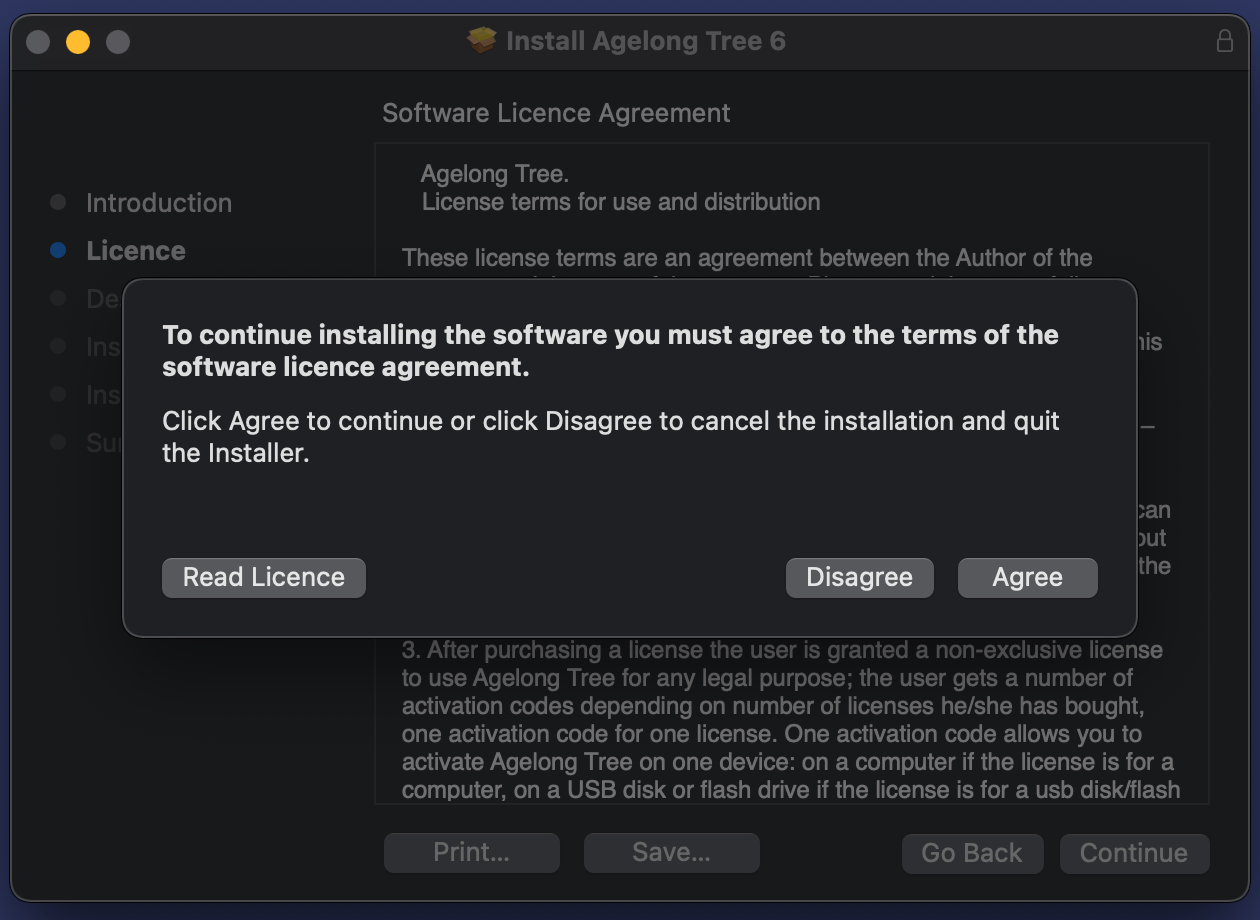The image size is (1260, 920).
Task: Click the grey close window dot
Action: click(38, 42)
